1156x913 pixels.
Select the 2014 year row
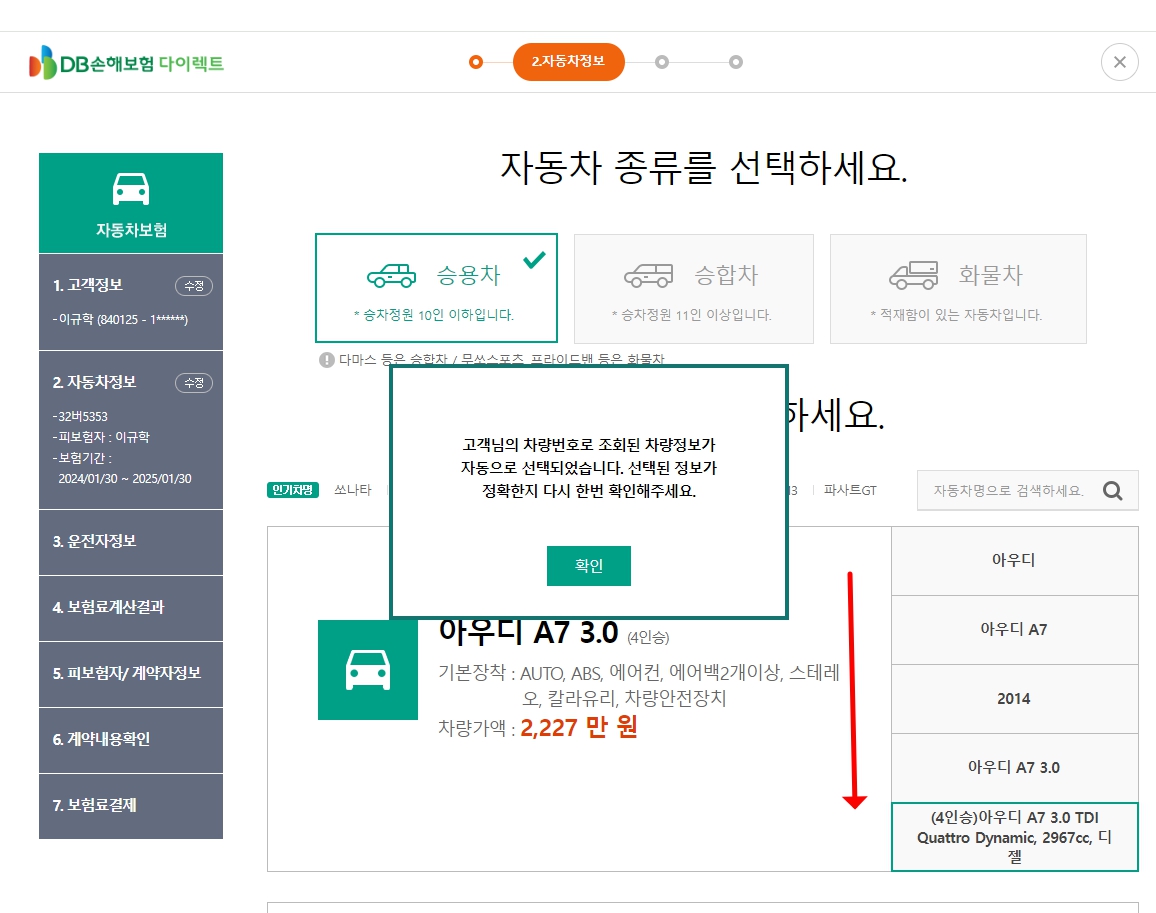[1014, 699]
